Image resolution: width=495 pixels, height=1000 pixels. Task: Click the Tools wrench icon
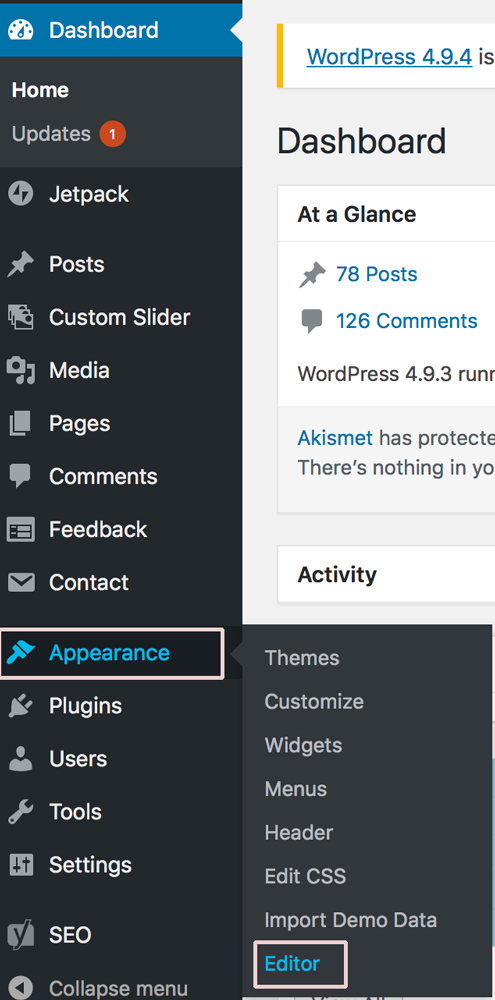pyautogui.click(x=21, y=812)
